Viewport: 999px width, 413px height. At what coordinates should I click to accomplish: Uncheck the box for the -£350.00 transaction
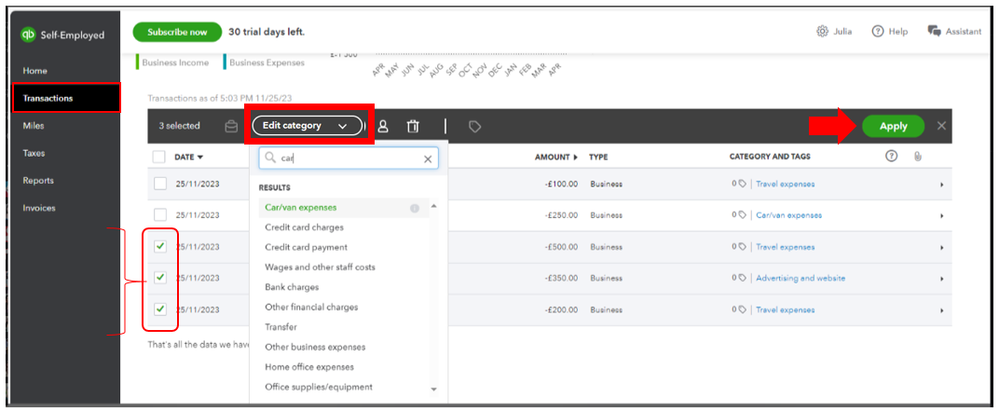(161, 277)
